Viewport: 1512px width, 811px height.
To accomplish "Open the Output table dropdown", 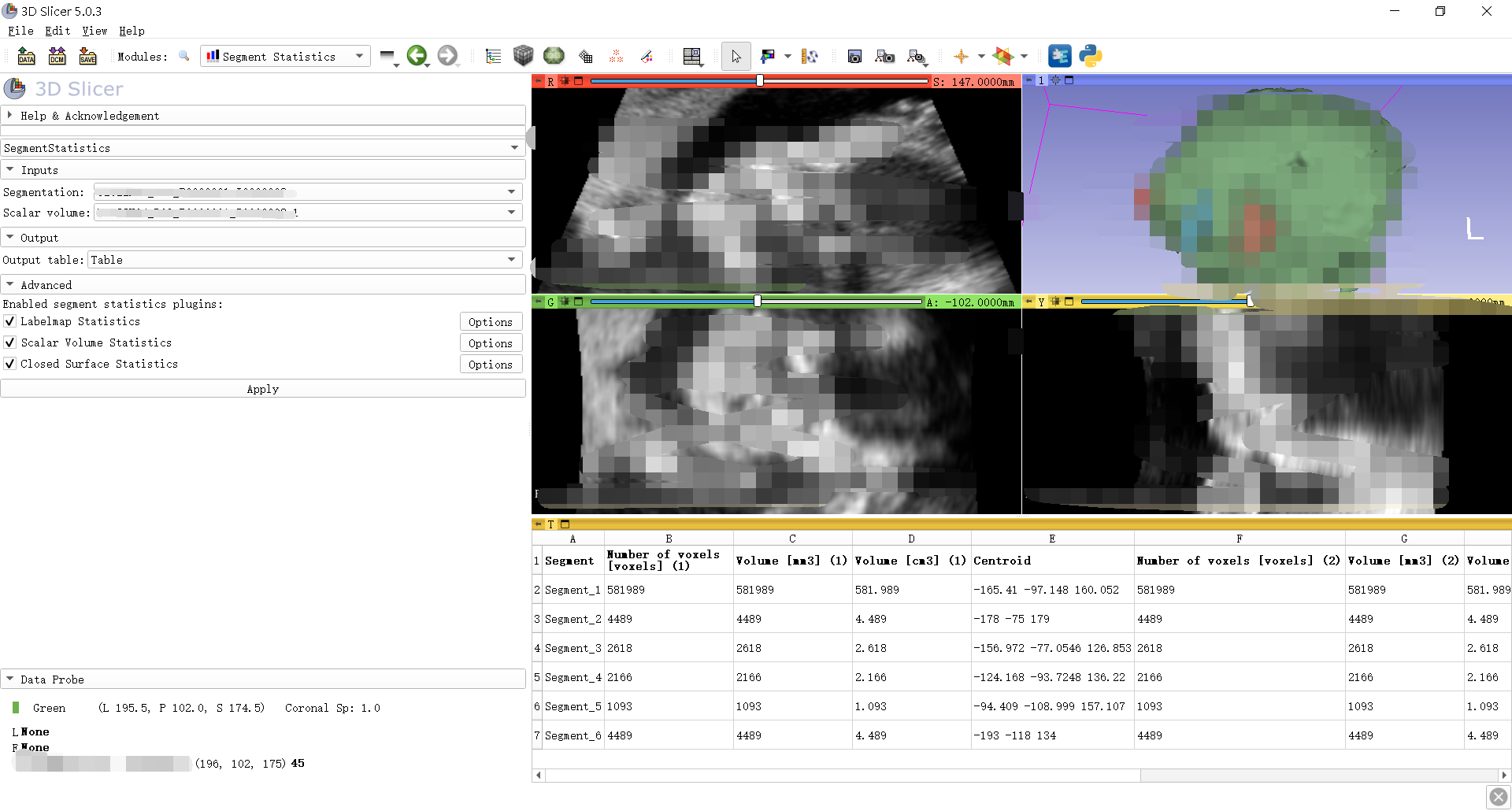I will click(305, 260).
